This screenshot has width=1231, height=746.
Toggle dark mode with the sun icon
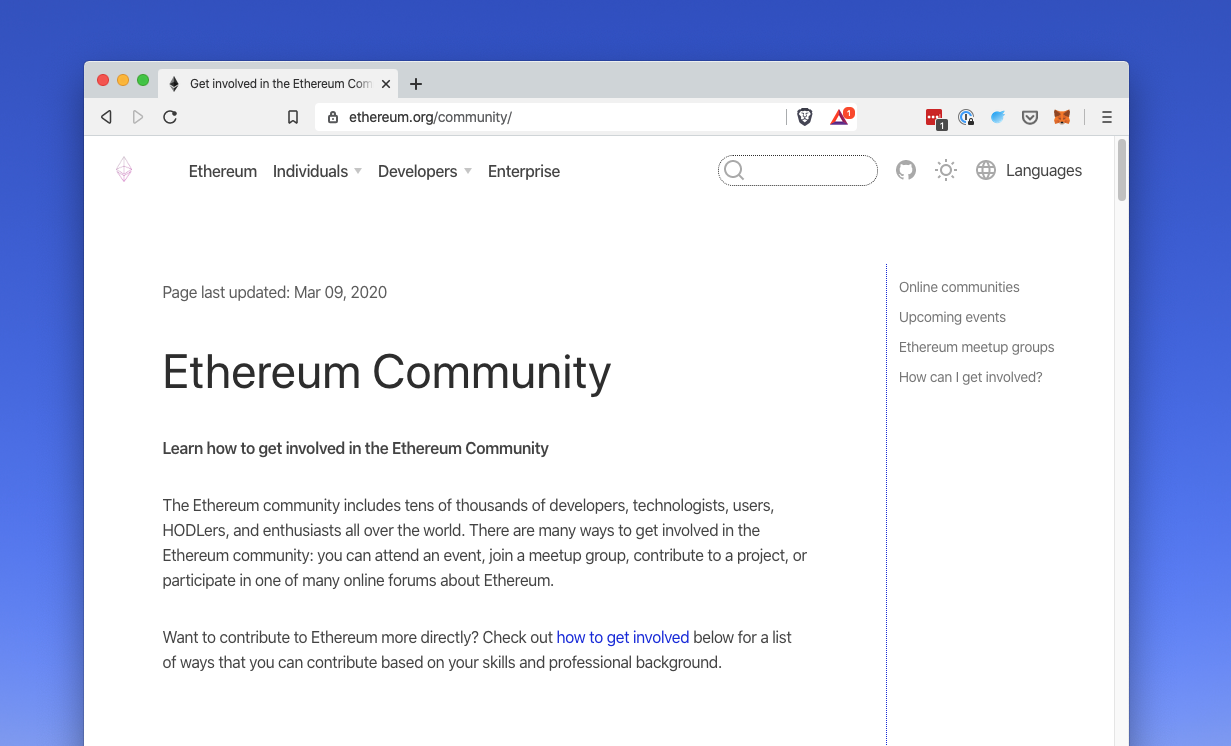click(946, 171)
